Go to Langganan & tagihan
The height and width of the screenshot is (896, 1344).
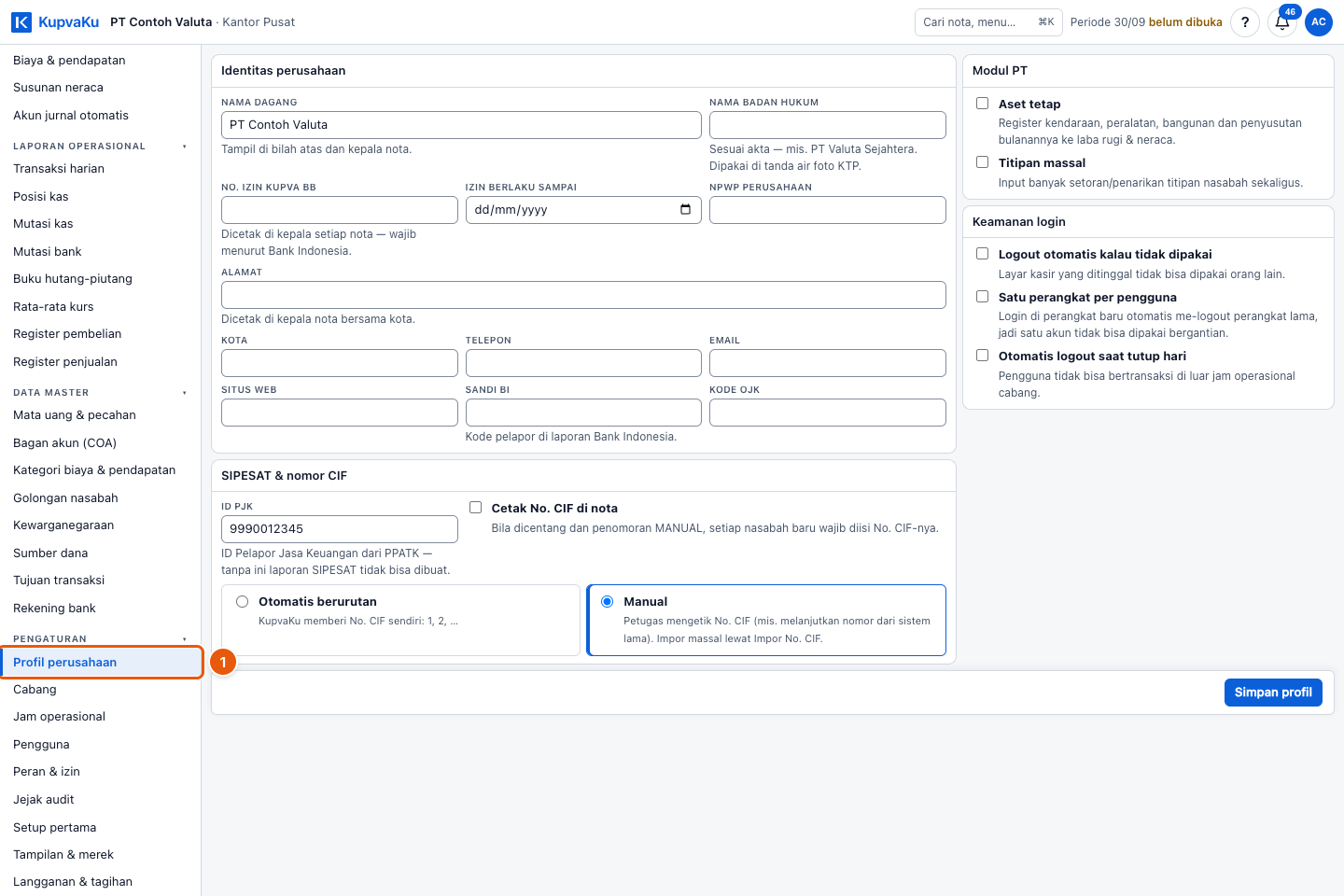[100, 882]
